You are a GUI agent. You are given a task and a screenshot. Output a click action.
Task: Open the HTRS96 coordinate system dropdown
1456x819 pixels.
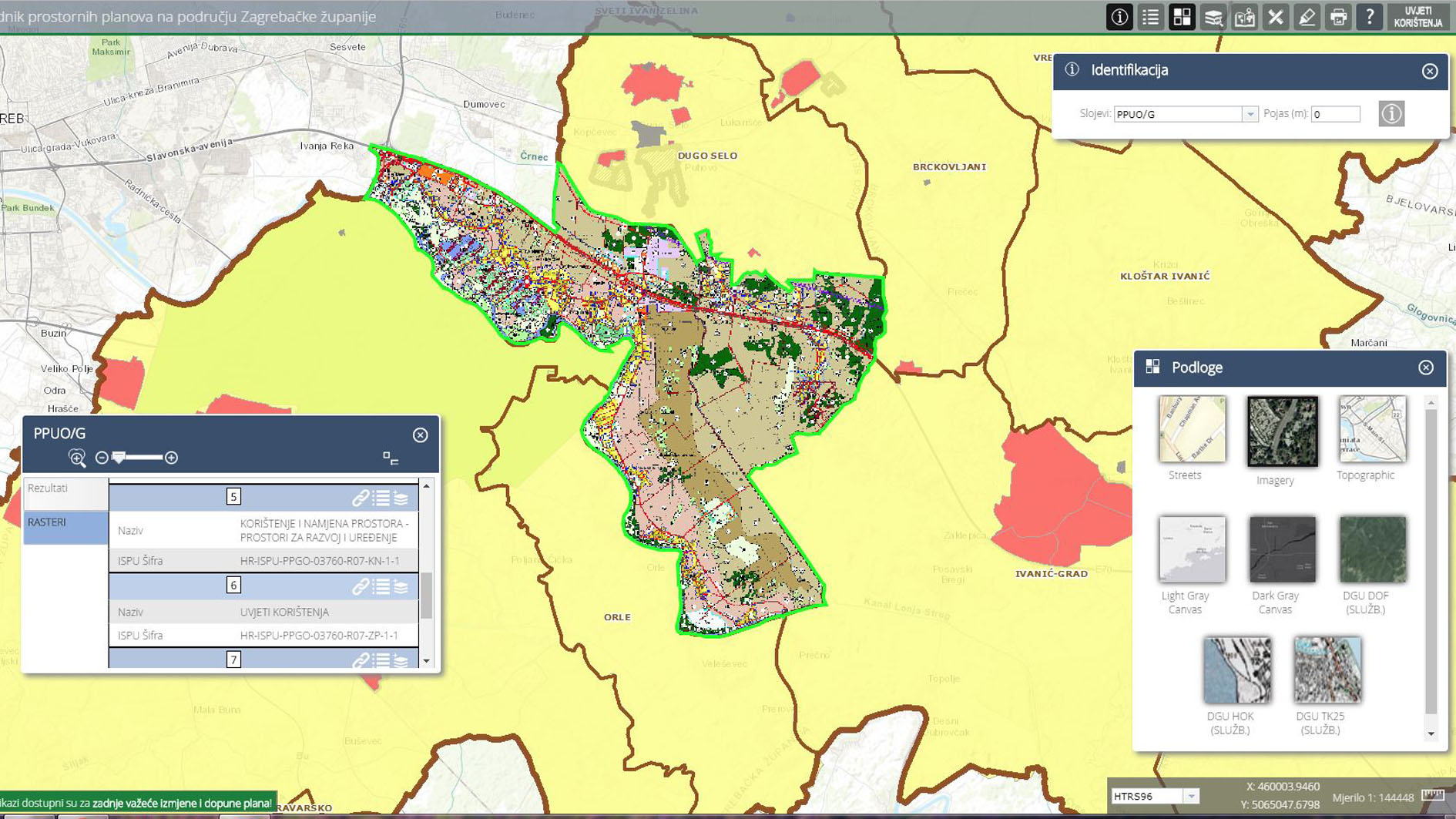click(1191, 796)
